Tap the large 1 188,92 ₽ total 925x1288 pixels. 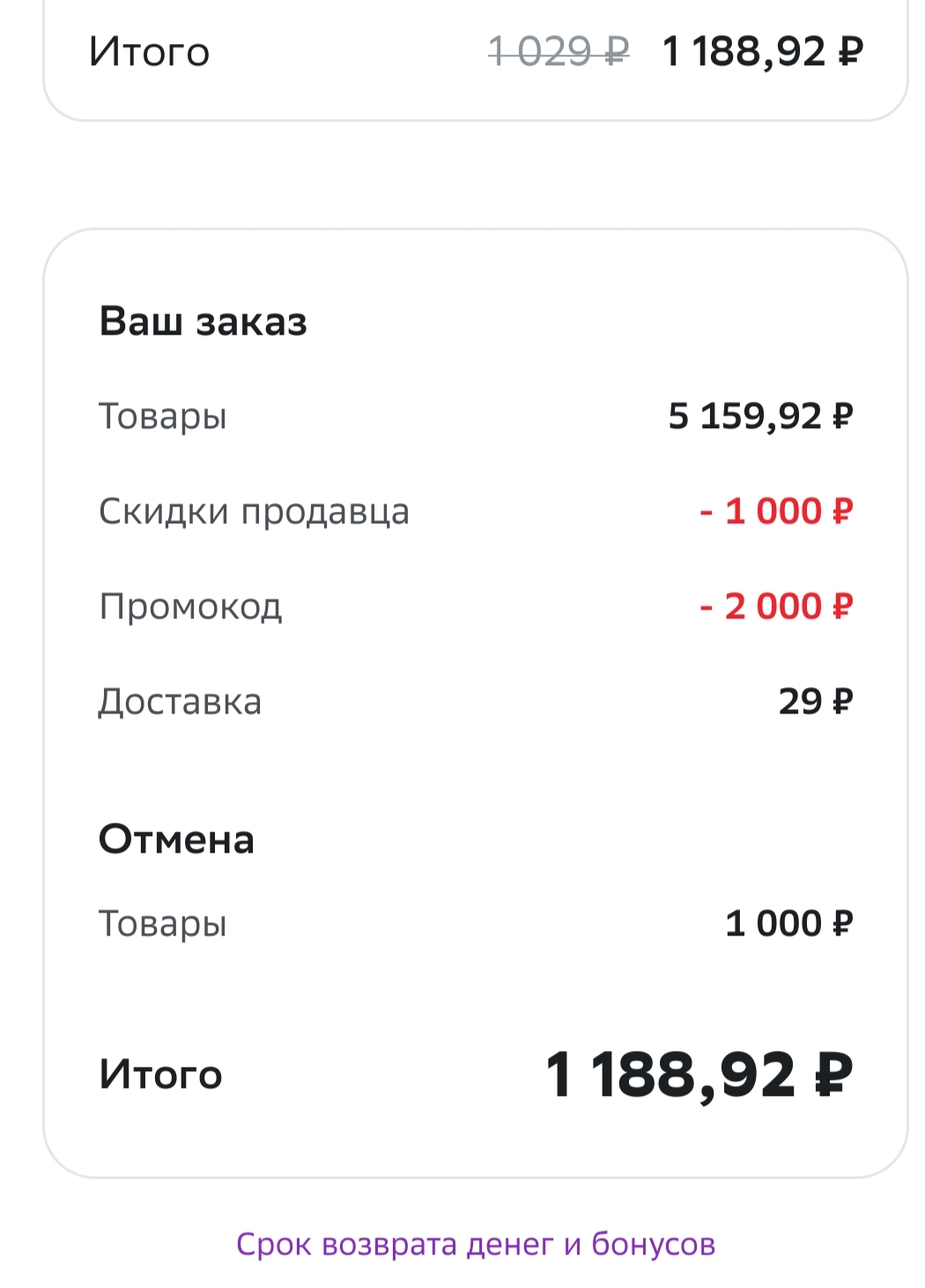coord(699,1076)
